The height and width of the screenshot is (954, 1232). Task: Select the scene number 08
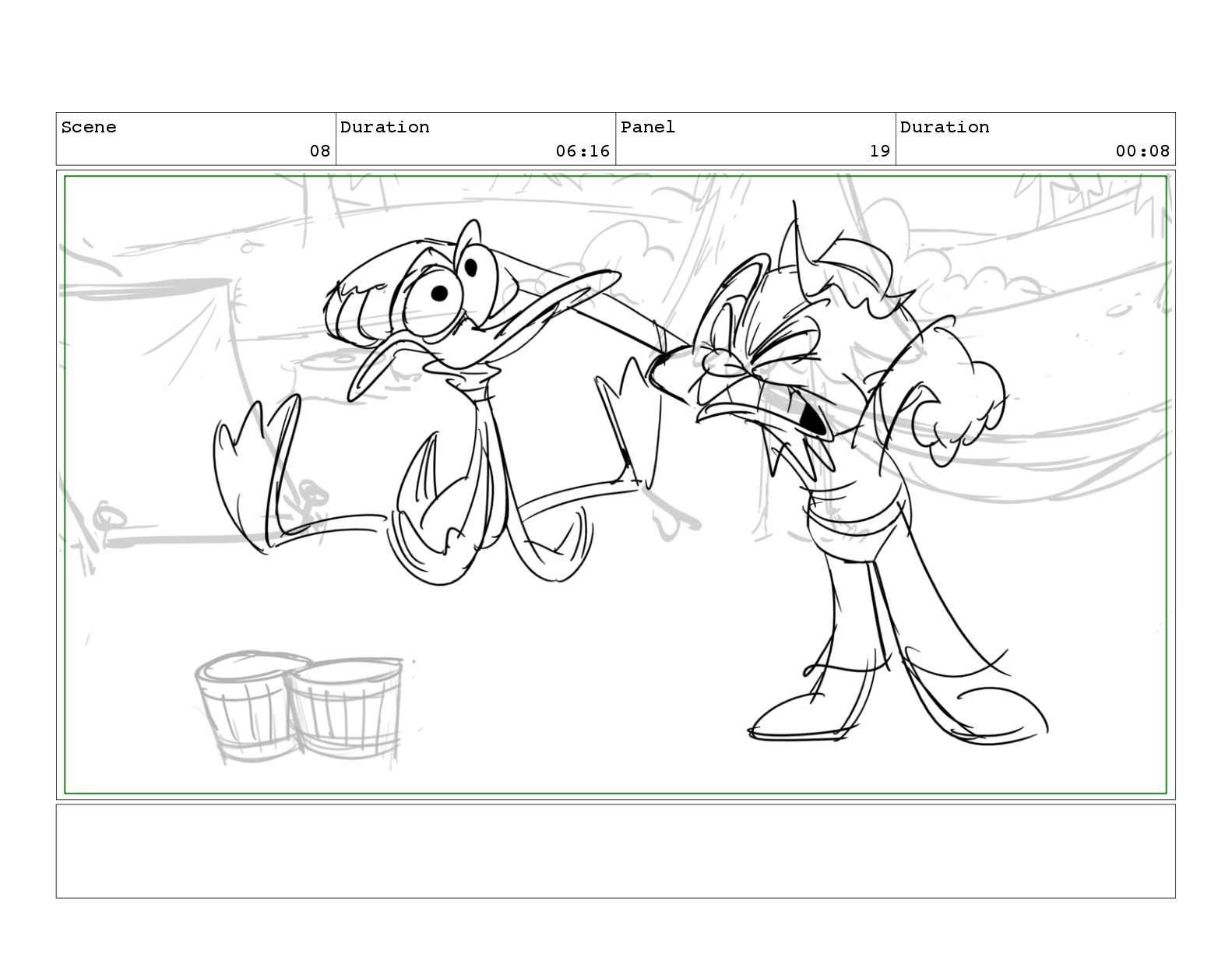320,151
